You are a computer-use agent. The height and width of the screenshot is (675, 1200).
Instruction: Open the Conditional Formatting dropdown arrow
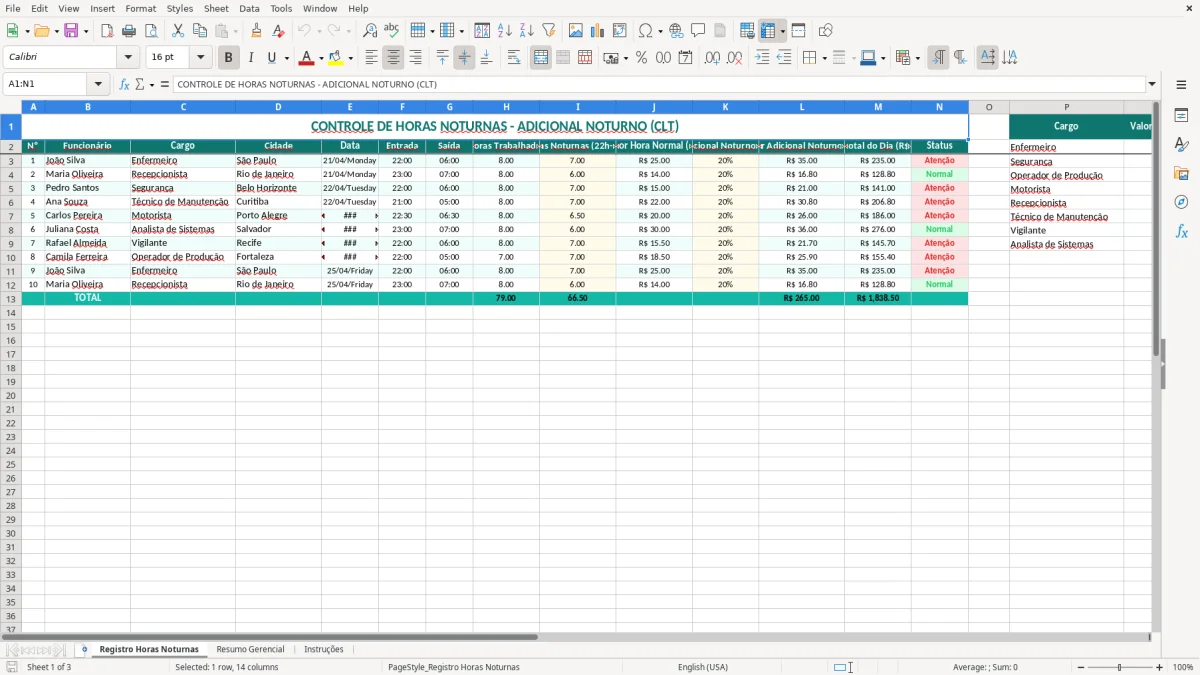click(918, 58)
